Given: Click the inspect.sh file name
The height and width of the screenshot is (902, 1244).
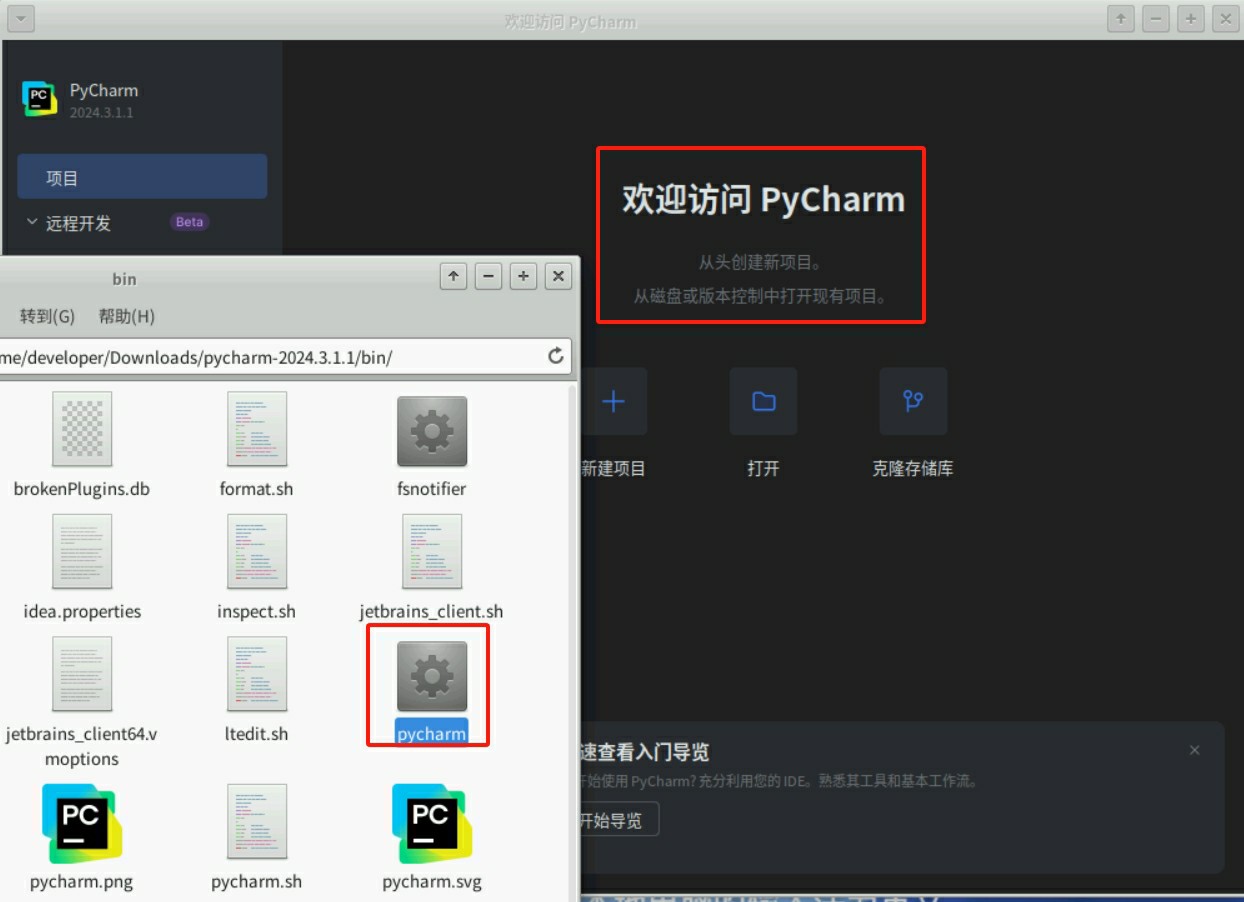Looking at the screenshot, I should [x=257, y=611].
